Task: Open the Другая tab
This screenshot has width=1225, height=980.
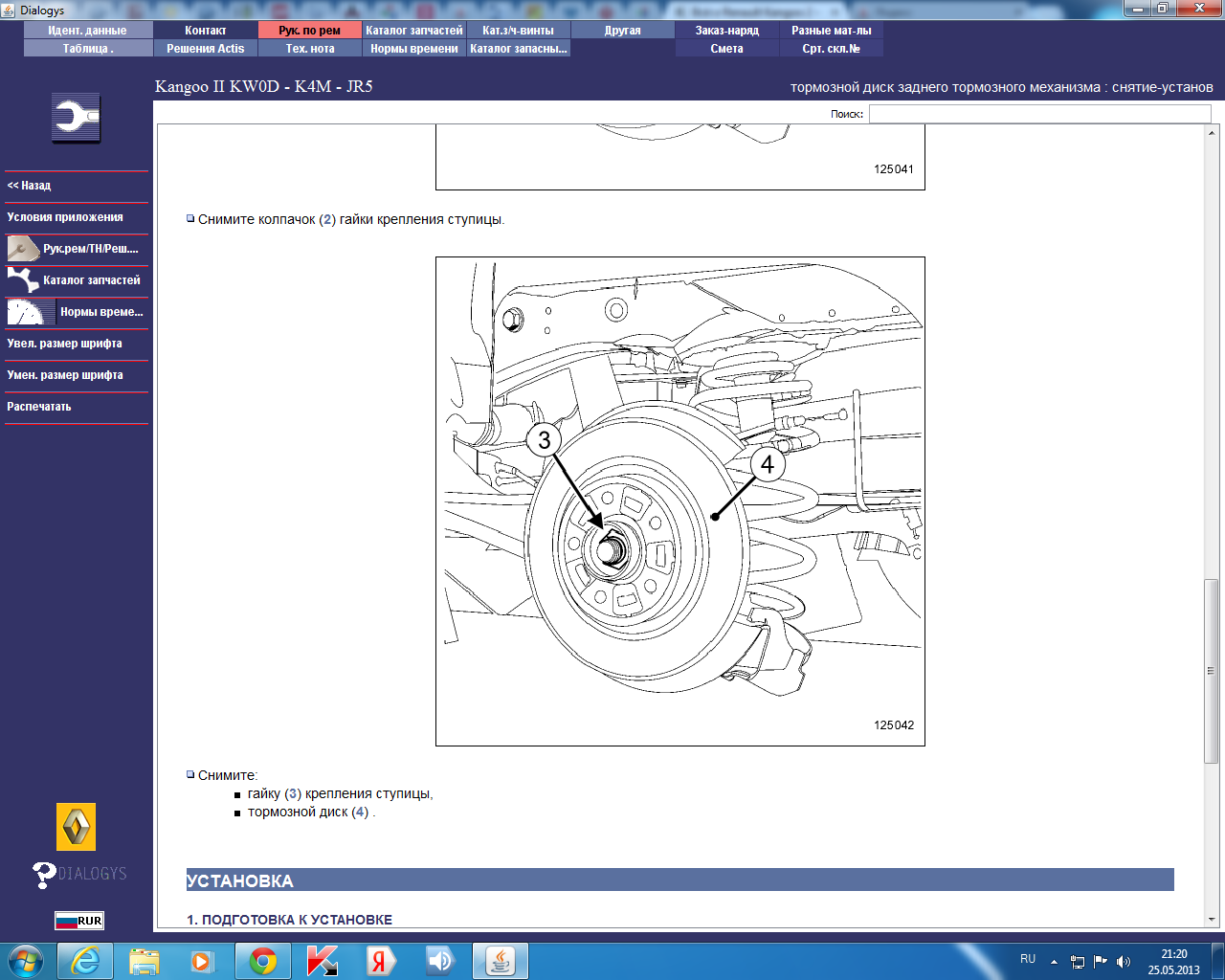Action: [x=623, y=31]
